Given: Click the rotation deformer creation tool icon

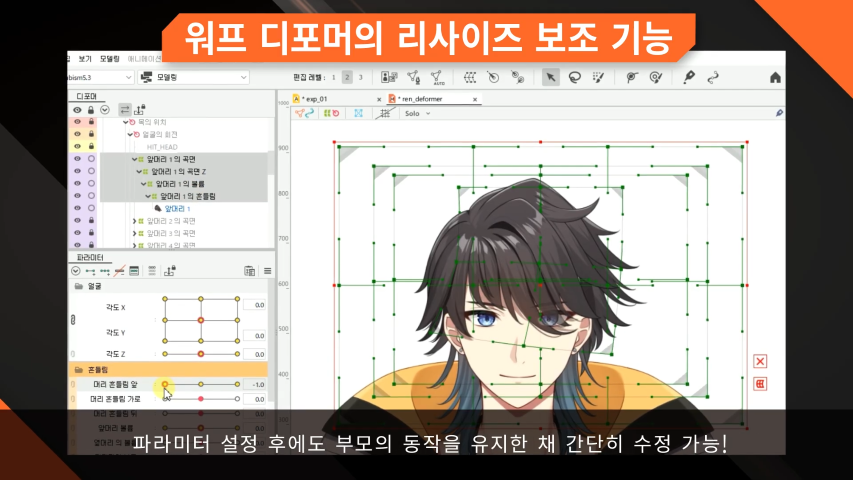Looking at the screenshot, I should coord(517,77).
